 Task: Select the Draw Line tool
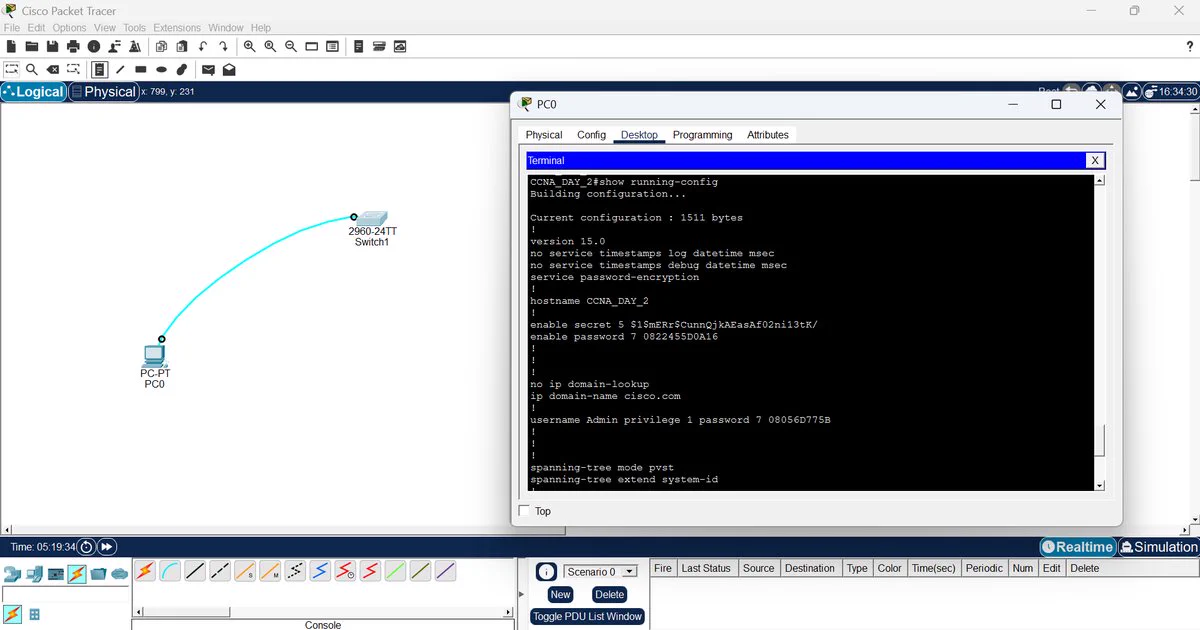(120, 69)
